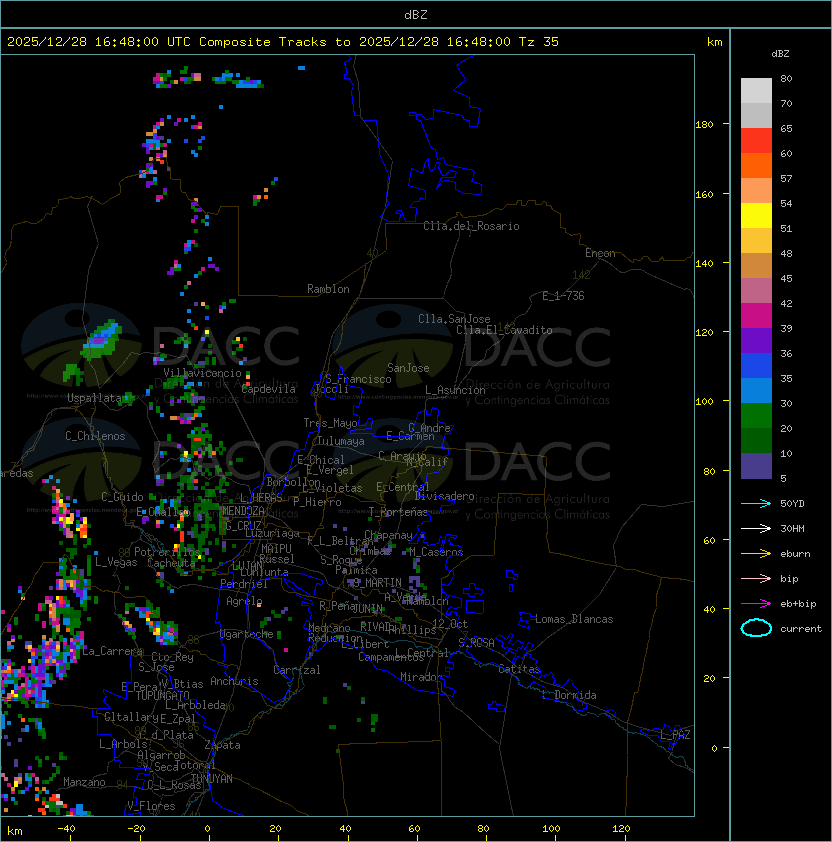Click the 'TUNUYAN' map label
832x842 pixels.
coord(212,779)
